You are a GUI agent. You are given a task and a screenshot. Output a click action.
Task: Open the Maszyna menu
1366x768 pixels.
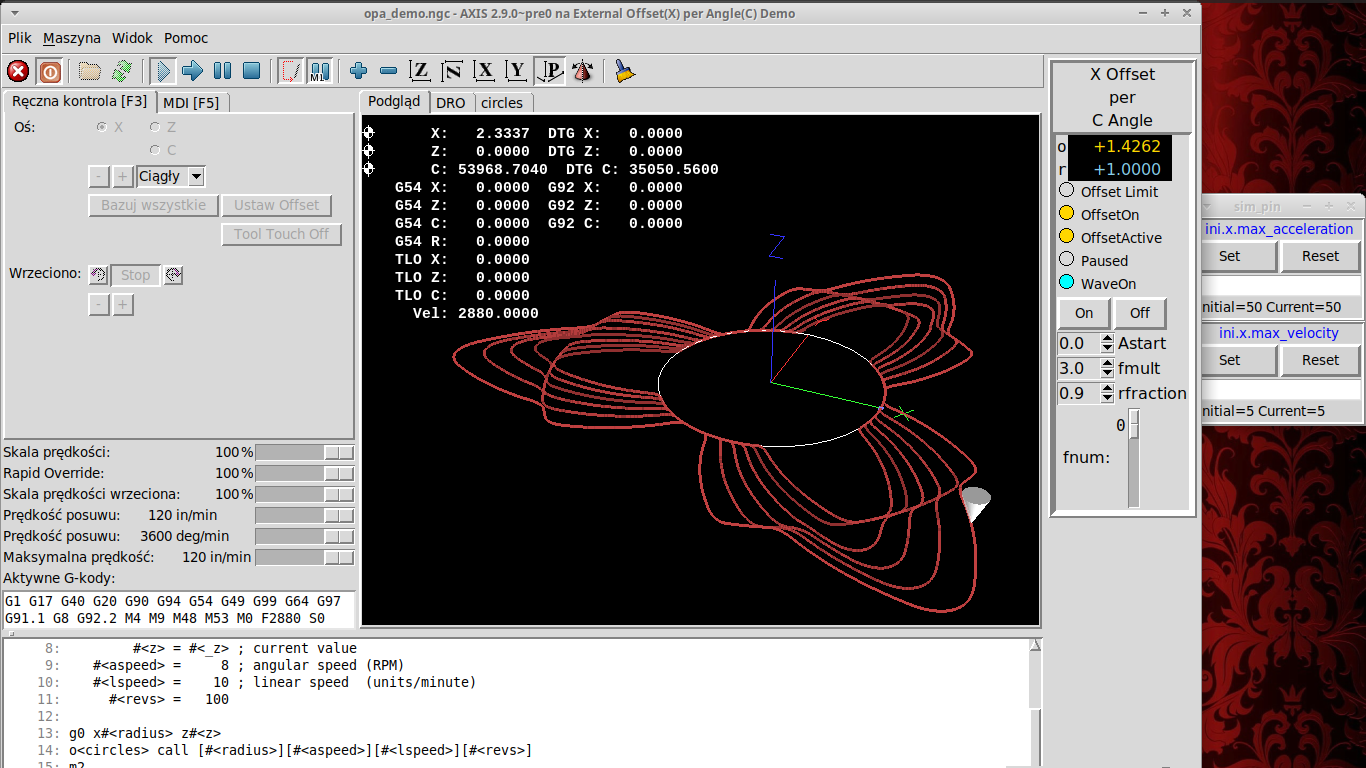click(72, 38)
